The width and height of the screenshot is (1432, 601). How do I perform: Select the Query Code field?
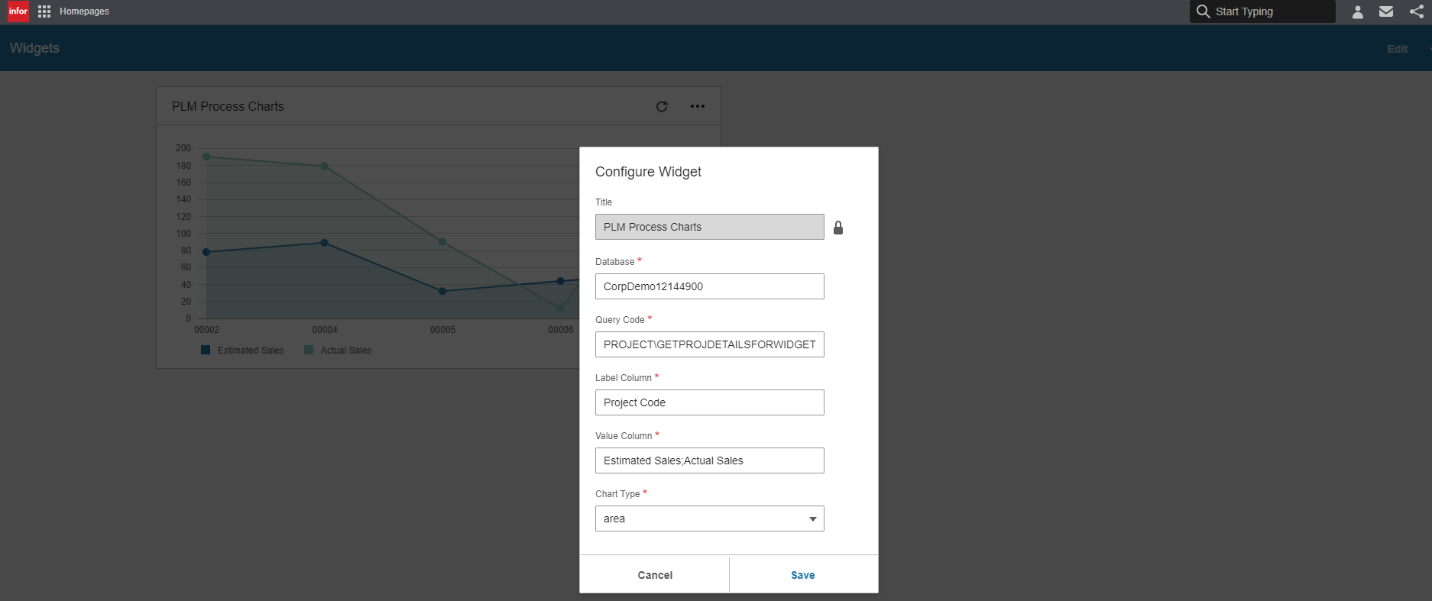click(709, 344)
